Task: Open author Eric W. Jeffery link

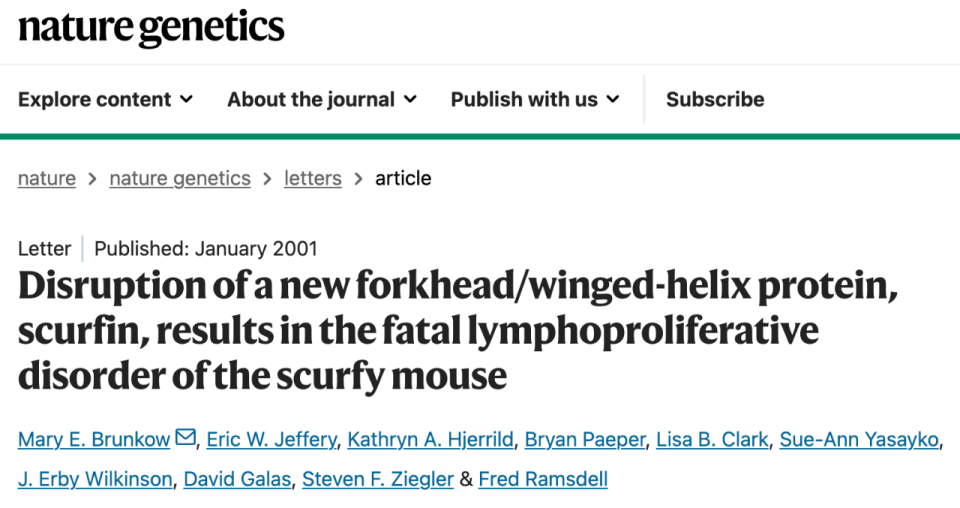Action: [x=272, y=439]
